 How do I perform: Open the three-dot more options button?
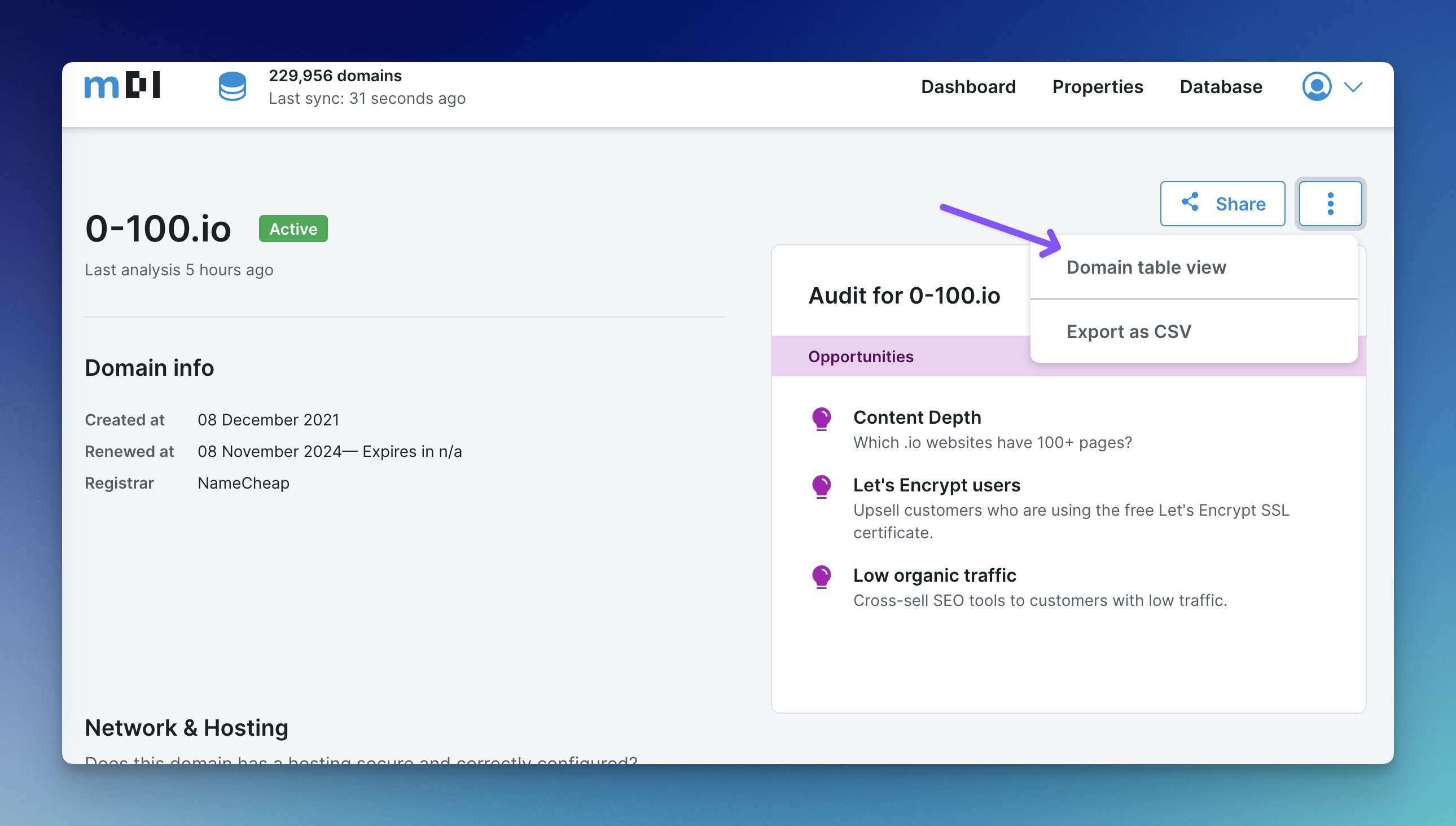(1330, 204)
